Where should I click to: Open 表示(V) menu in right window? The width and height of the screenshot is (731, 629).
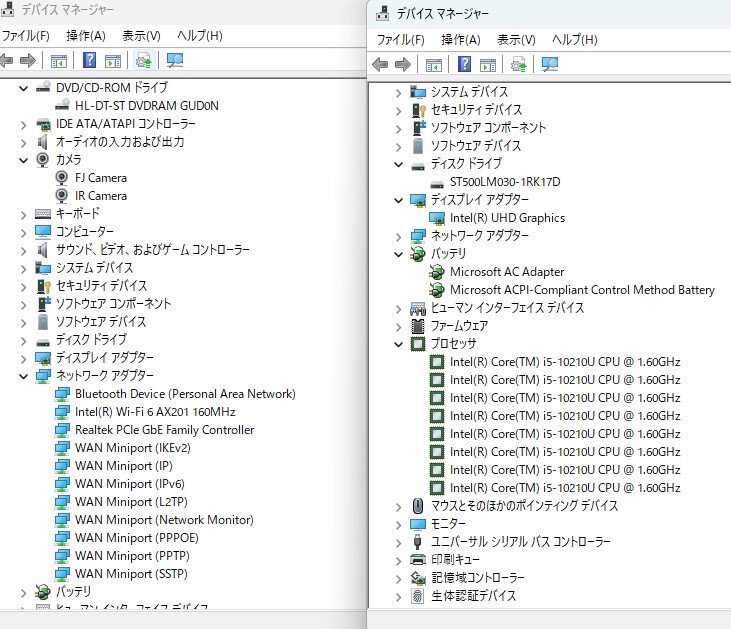516,40
